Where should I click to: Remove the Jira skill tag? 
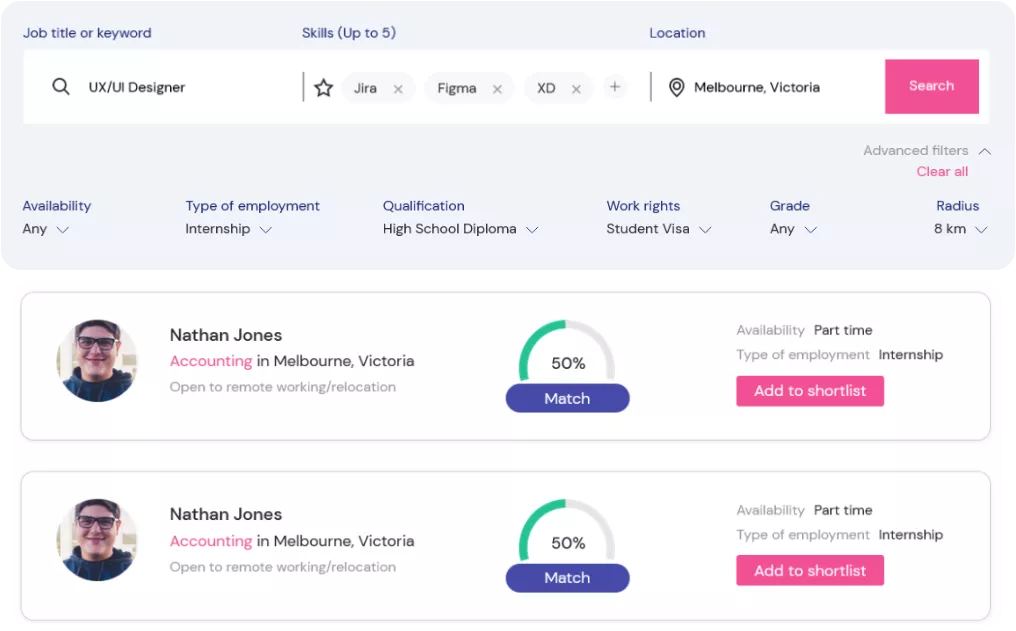pyautogui.click(x=398, y=89)
